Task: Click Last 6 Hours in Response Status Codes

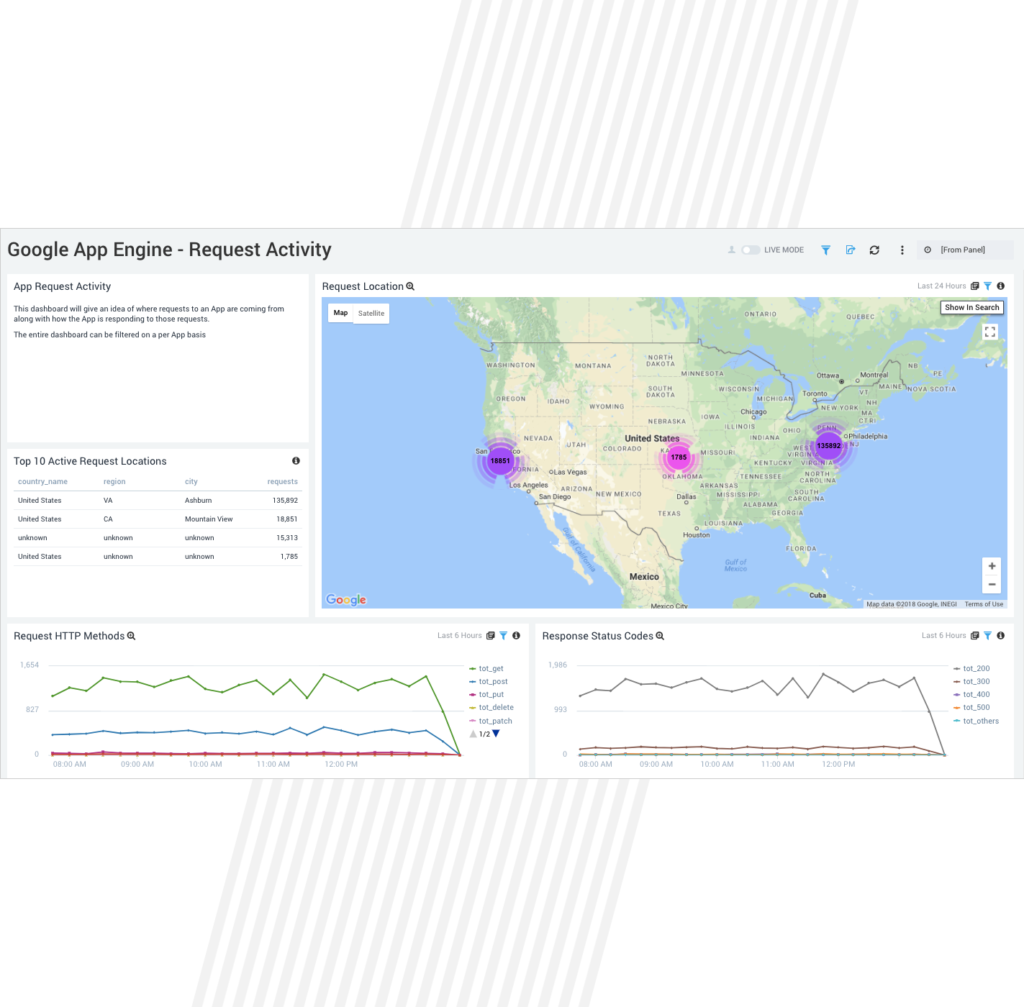Action: (x=943, y=635)
